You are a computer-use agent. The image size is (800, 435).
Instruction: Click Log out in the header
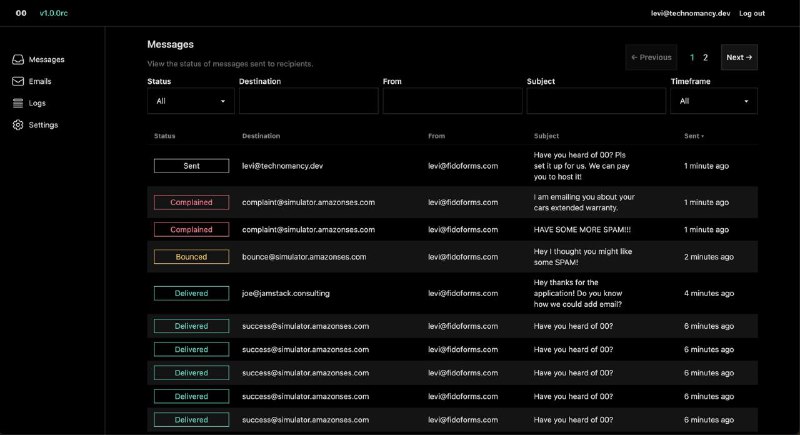pyautogui.click(x=752, y=13)
